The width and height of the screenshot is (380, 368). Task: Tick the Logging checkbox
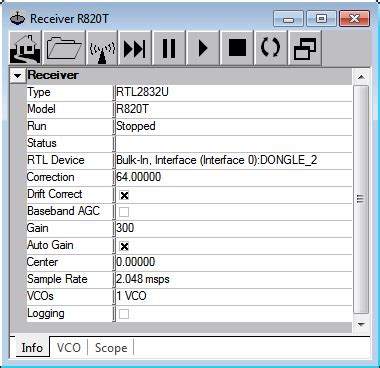[124, 314]
